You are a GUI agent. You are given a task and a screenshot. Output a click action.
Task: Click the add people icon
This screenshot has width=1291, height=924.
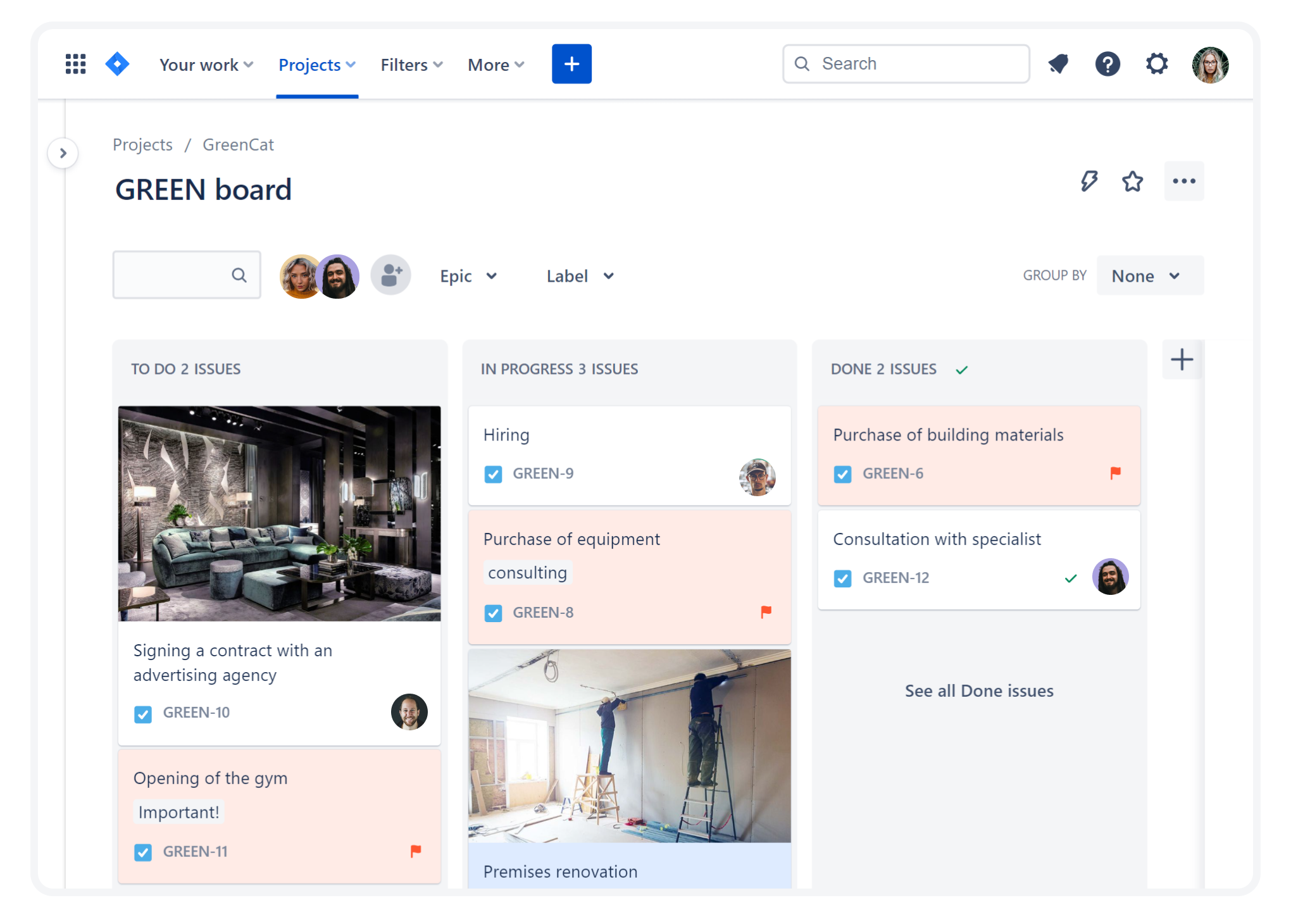point(391,275)
